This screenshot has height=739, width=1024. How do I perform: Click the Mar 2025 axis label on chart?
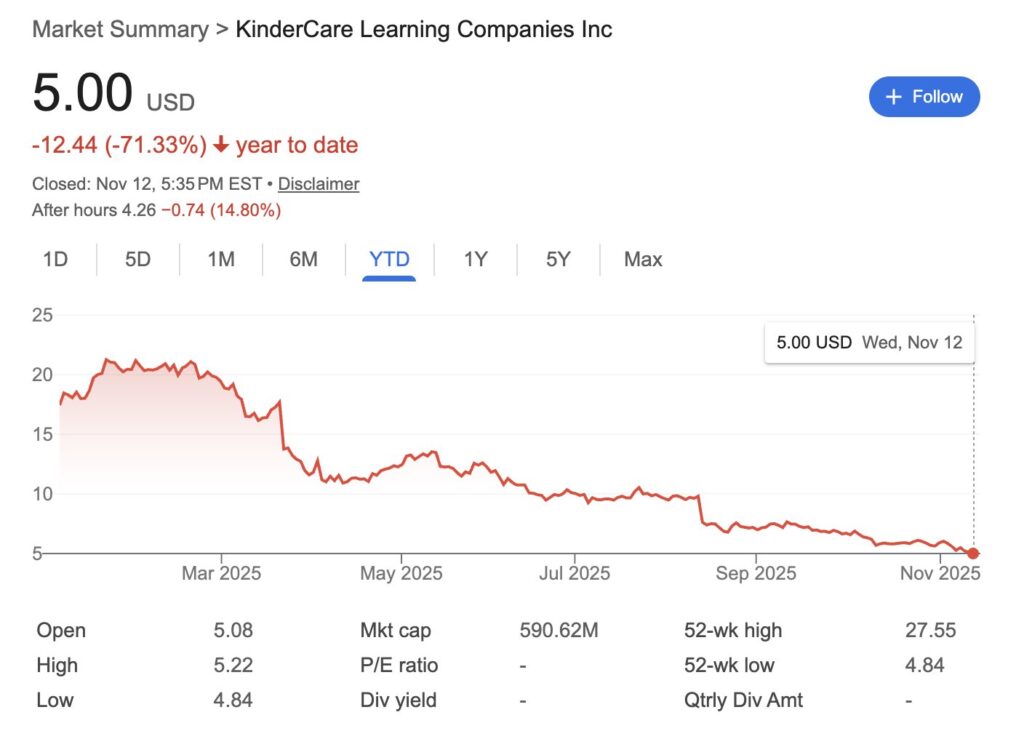click(x=222, y=573)
